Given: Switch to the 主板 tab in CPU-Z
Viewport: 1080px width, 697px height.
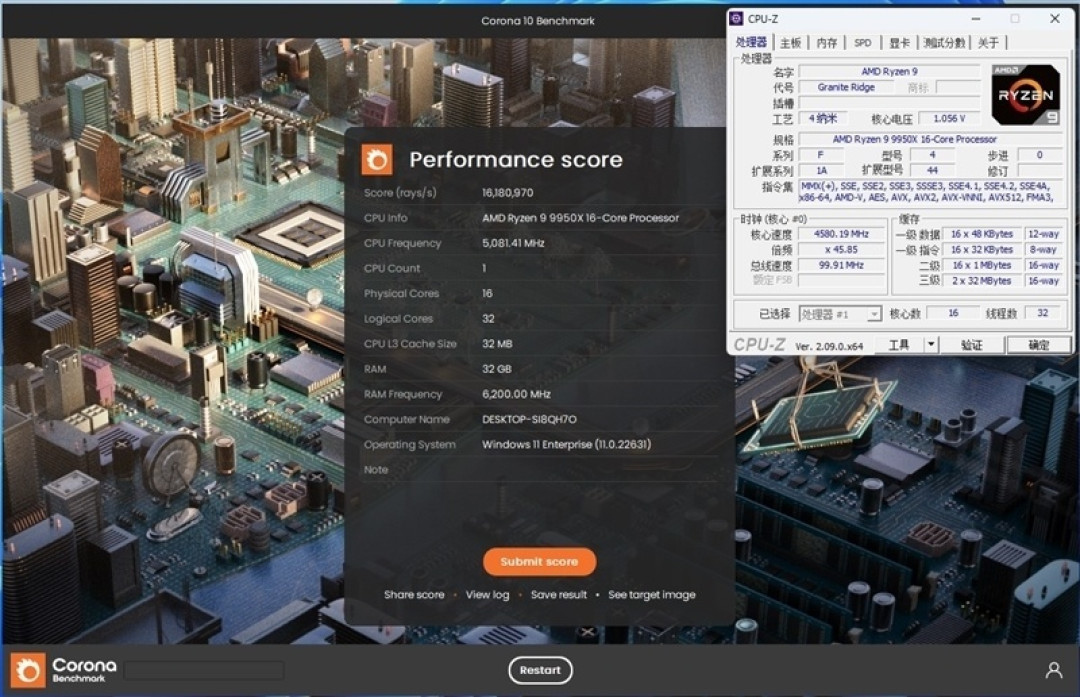Looking at the screenshot, I should pyautogui.click(x=791, y=43).
